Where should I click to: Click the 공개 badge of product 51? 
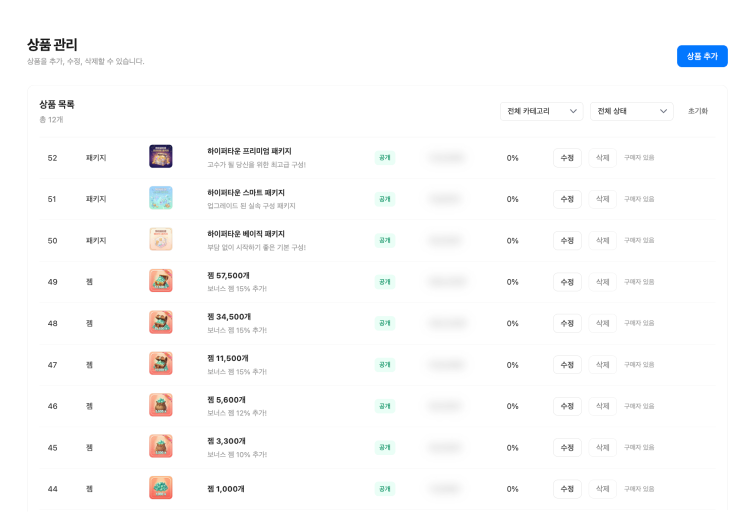(385, 199)
